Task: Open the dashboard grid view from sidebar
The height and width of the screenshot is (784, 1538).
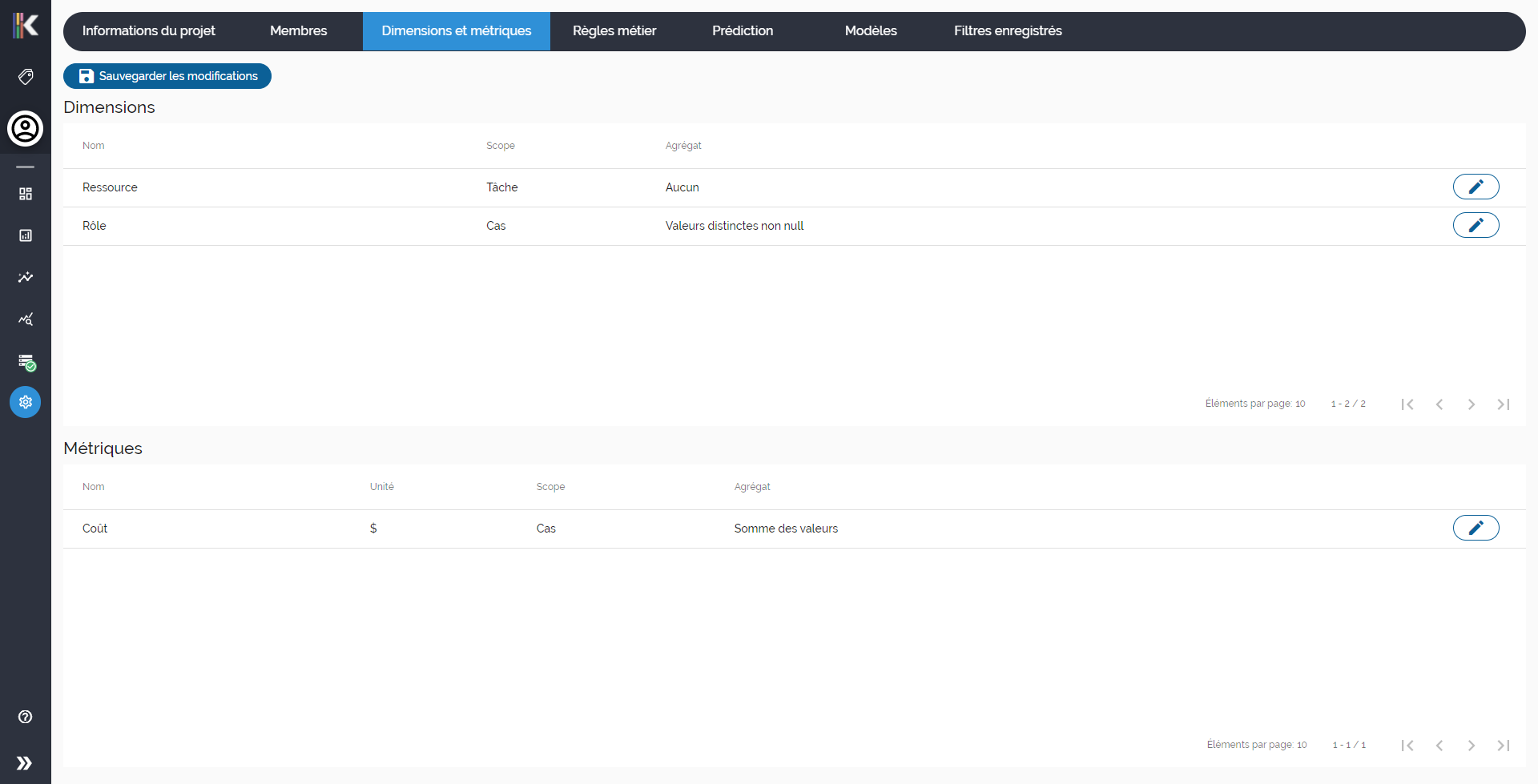Action: click(x=25, y=193)
